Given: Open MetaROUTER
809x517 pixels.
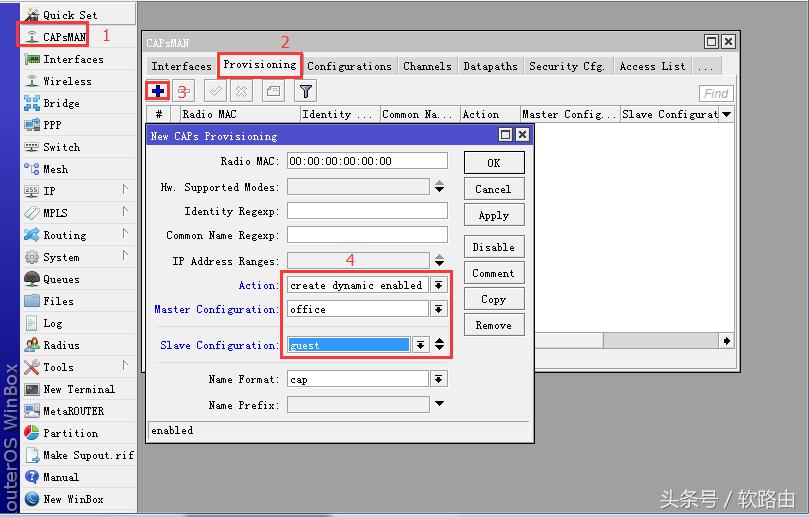Looking at the screenshot, I should coord(78,411).
